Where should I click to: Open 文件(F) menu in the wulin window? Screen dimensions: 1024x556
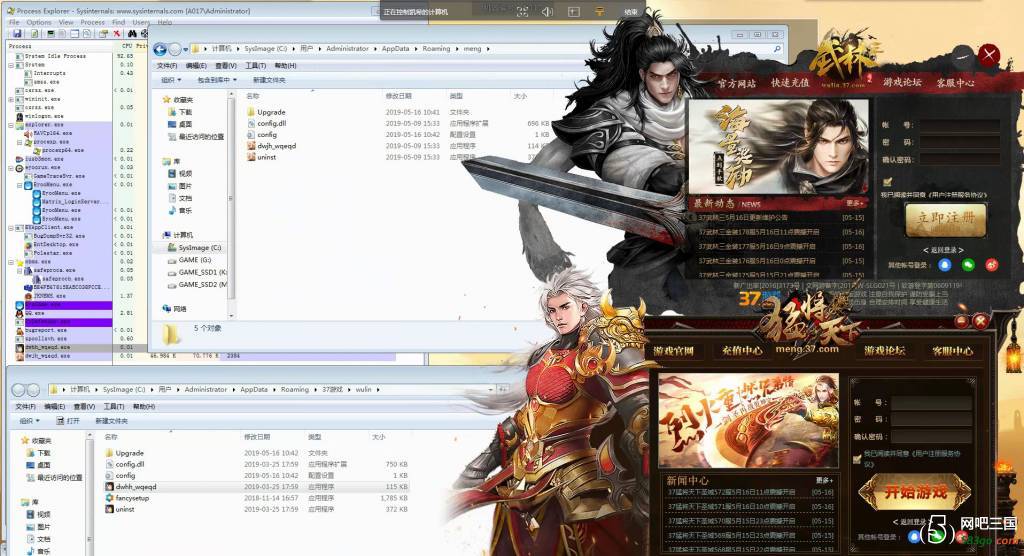(26, 406)
